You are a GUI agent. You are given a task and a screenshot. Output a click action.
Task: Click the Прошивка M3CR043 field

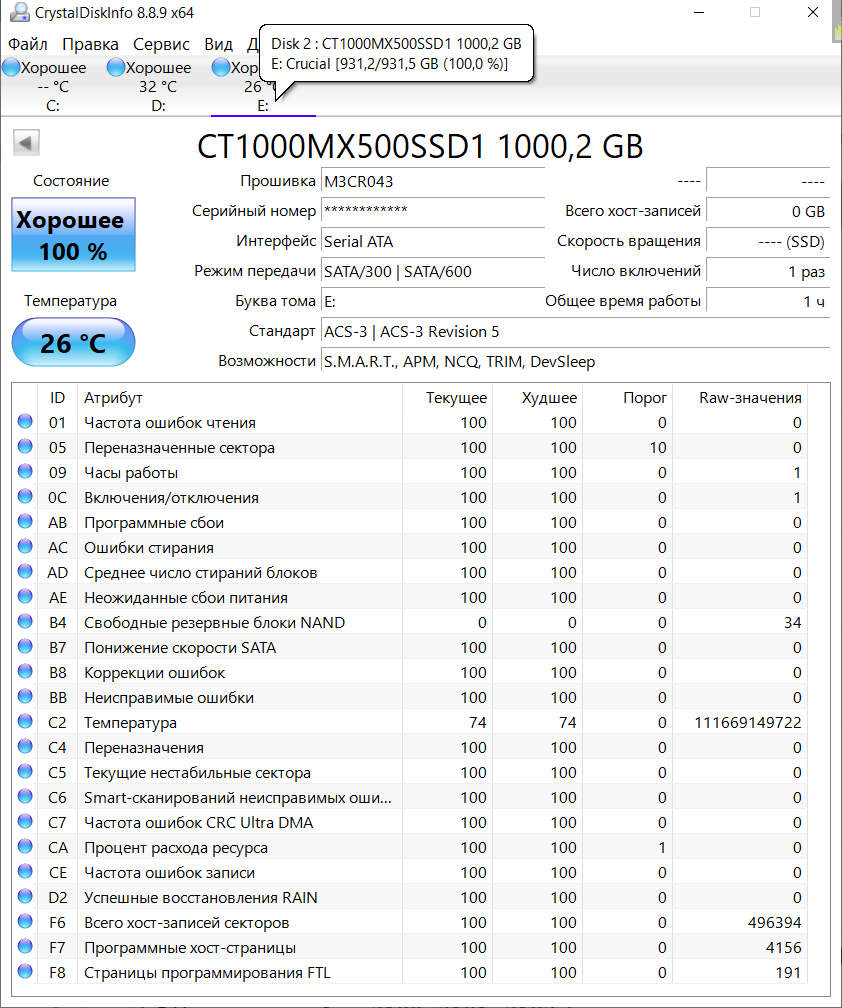pyautogui.click(x=432, y=182)
